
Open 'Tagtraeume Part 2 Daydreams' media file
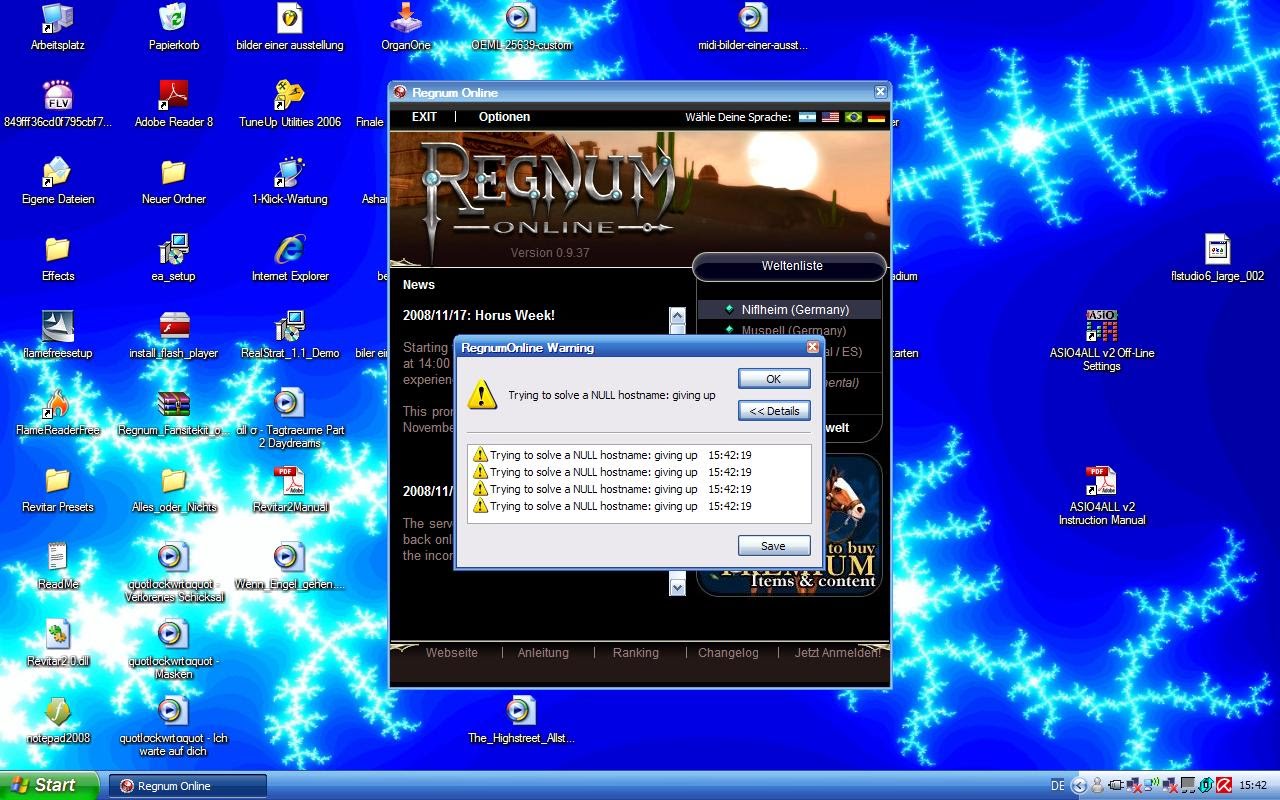[290, 418]
